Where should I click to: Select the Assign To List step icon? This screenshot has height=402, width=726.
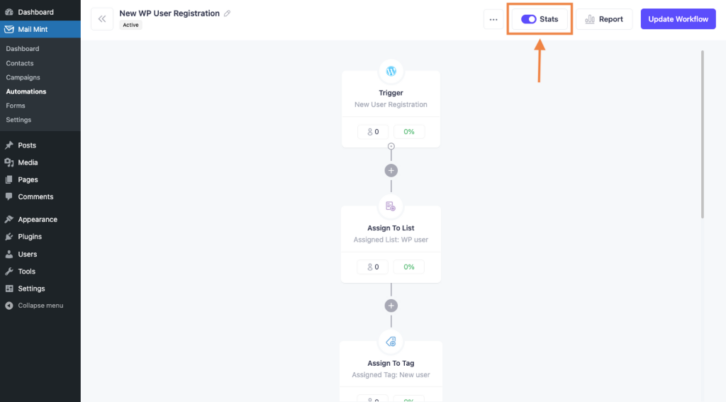[391, 206]
